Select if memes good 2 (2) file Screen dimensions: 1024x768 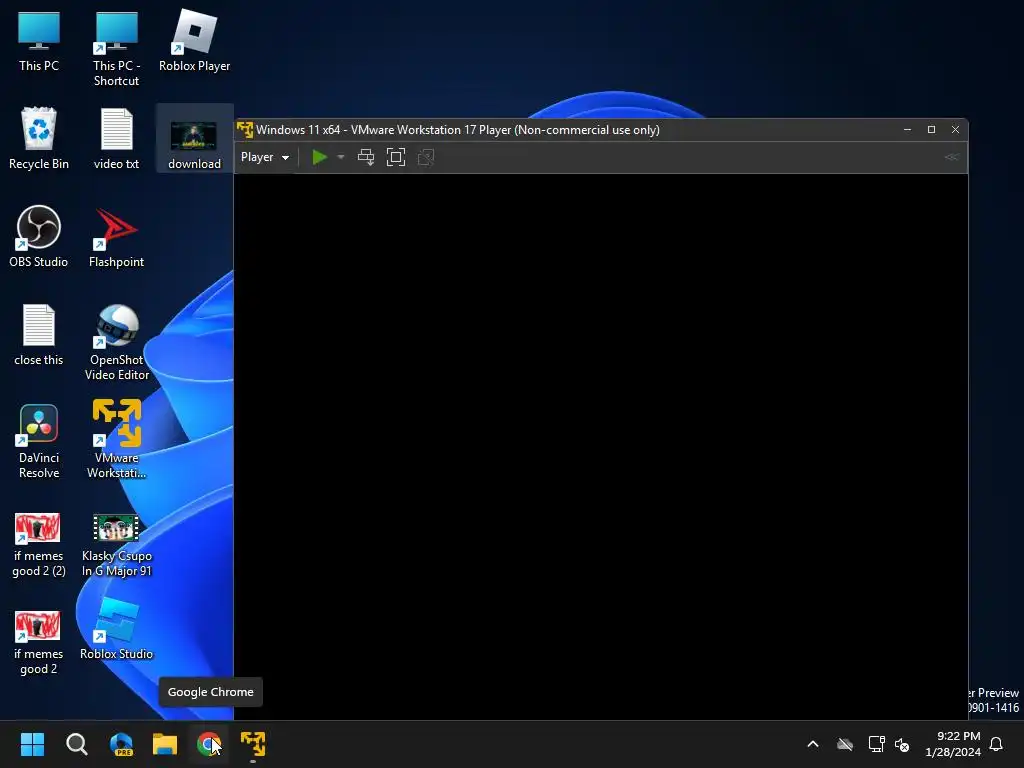pos(39,545)
